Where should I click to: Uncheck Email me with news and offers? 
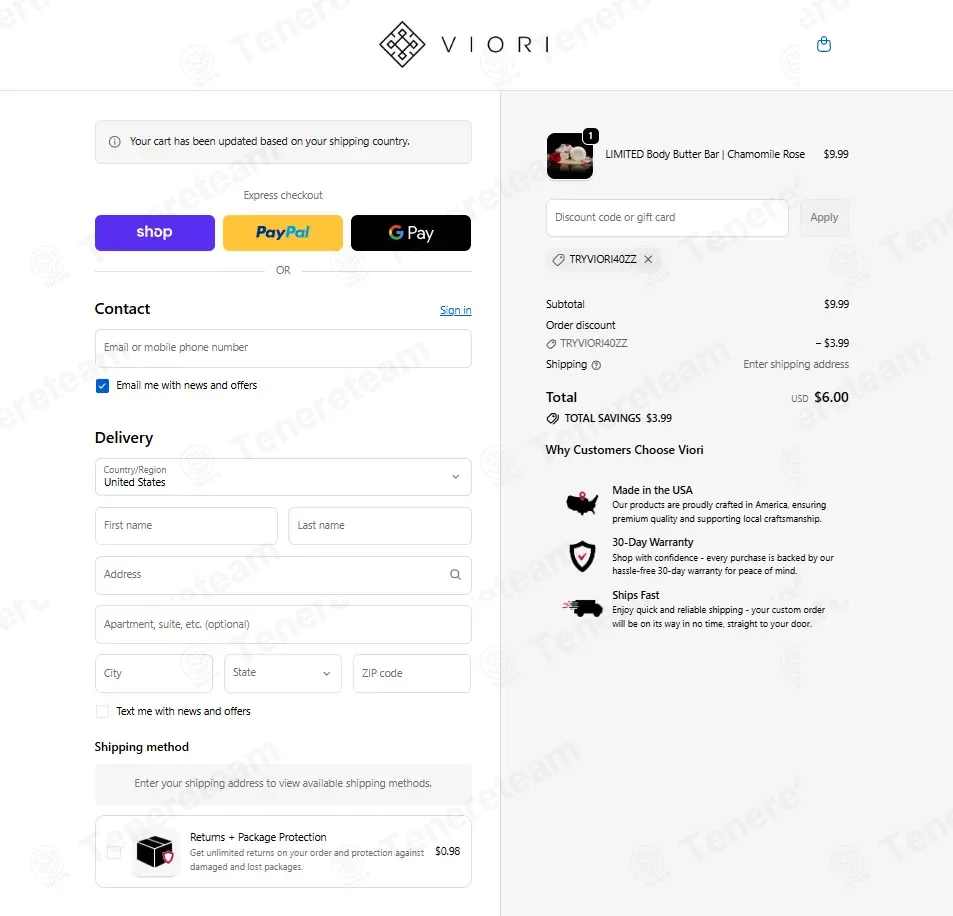(102, 386)
